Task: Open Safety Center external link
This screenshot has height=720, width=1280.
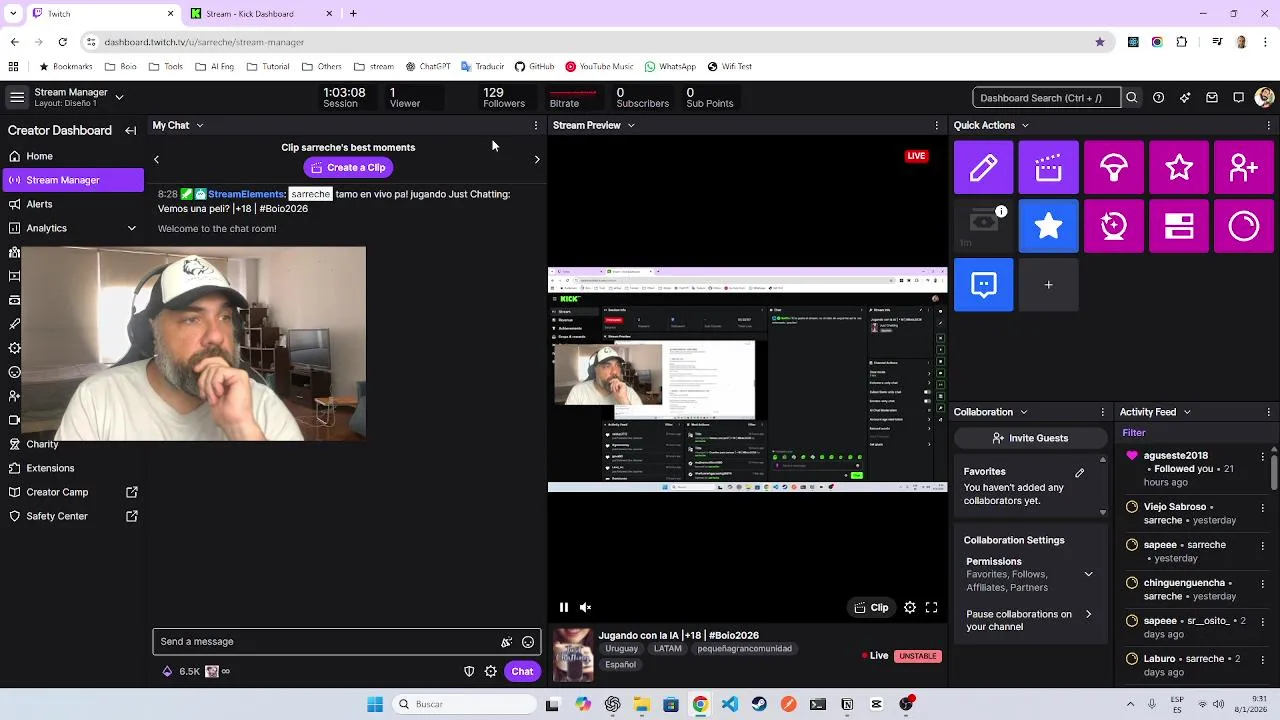Action: pos(72,516)
